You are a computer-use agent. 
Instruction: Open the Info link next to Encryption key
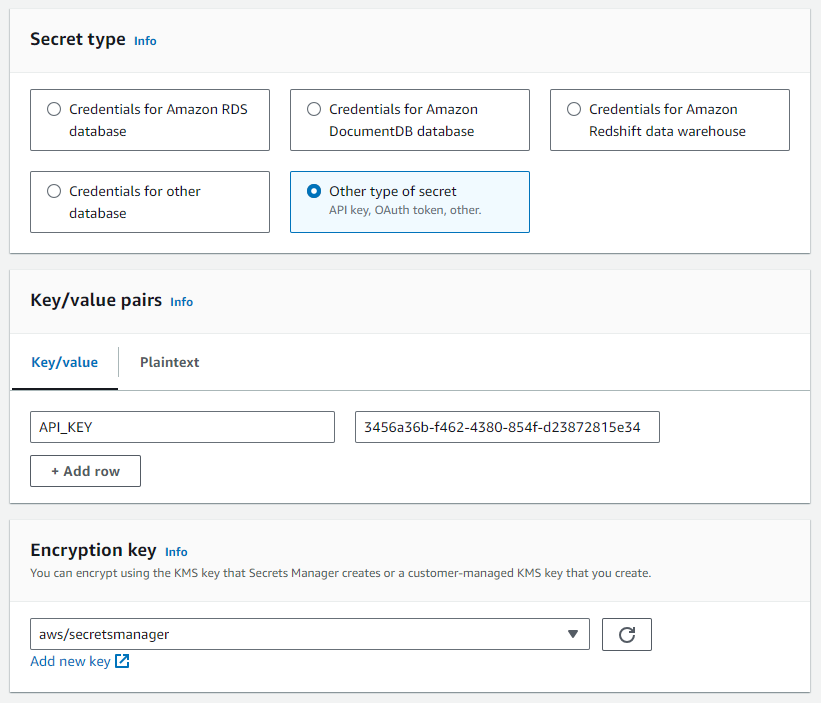176,551
